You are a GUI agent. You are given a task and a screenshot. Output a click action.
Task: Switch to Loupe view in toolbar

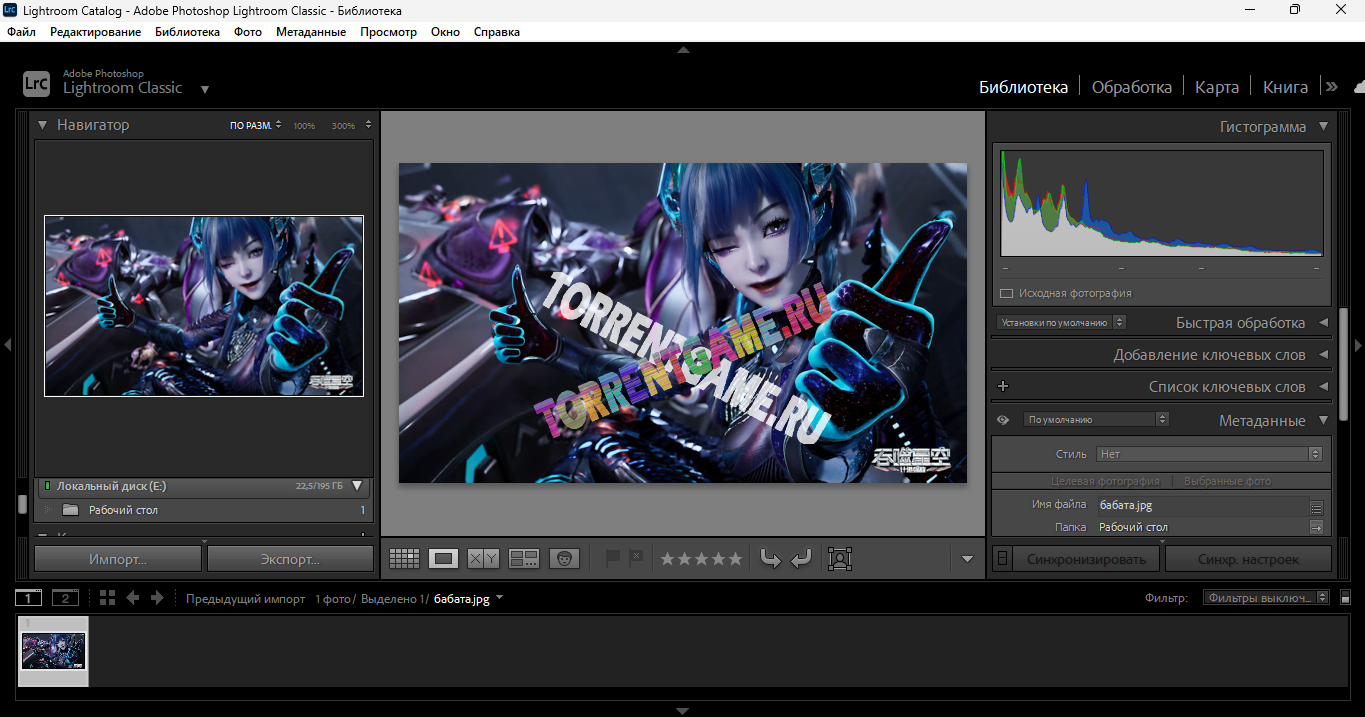click(x=444, y=559)
